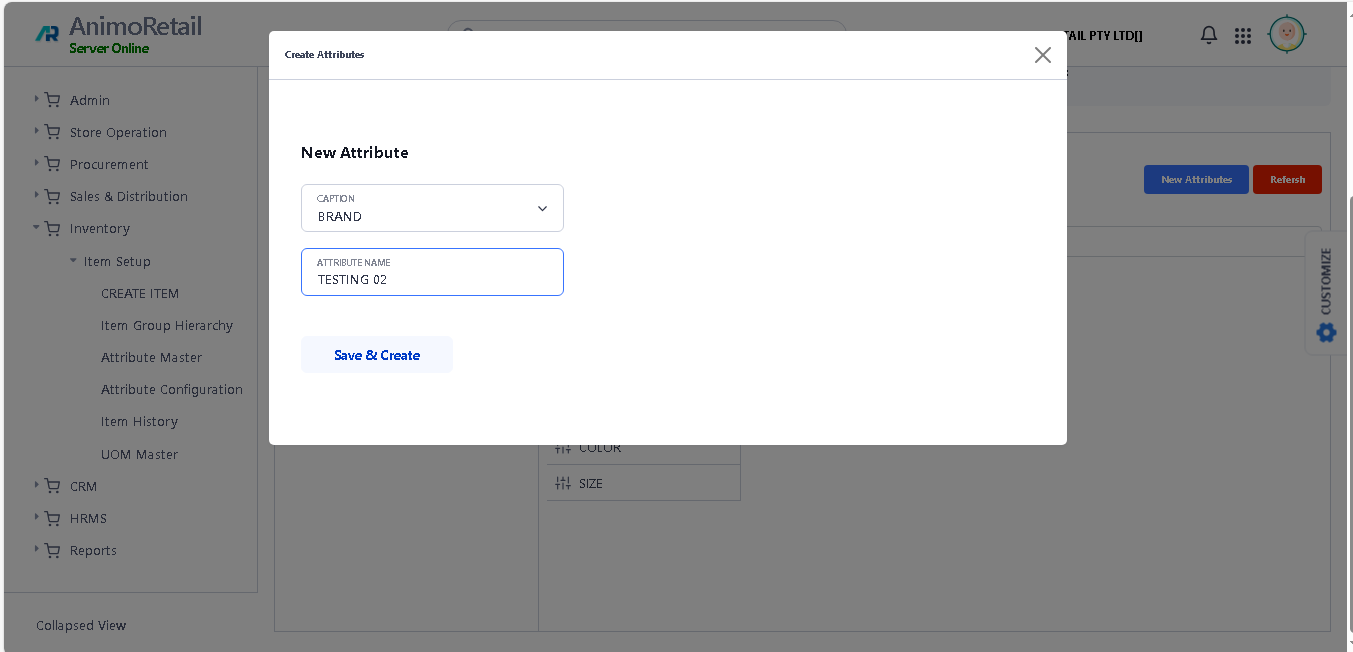Click the Attribute Name input field

pyautogui.click(x=432, y=273)
